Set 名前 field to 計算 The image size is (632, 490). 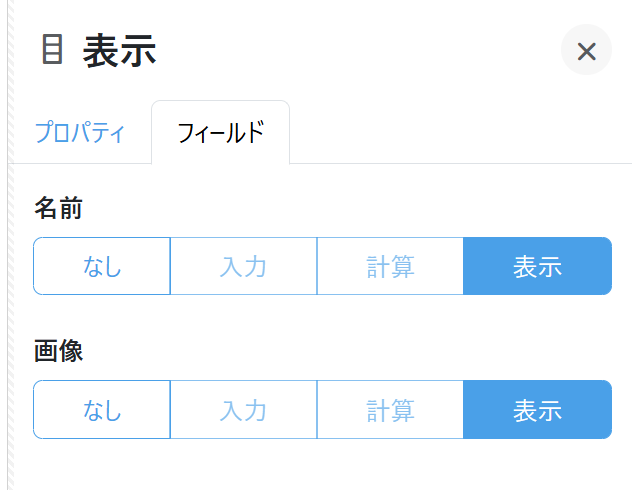(x=390, y=266)
